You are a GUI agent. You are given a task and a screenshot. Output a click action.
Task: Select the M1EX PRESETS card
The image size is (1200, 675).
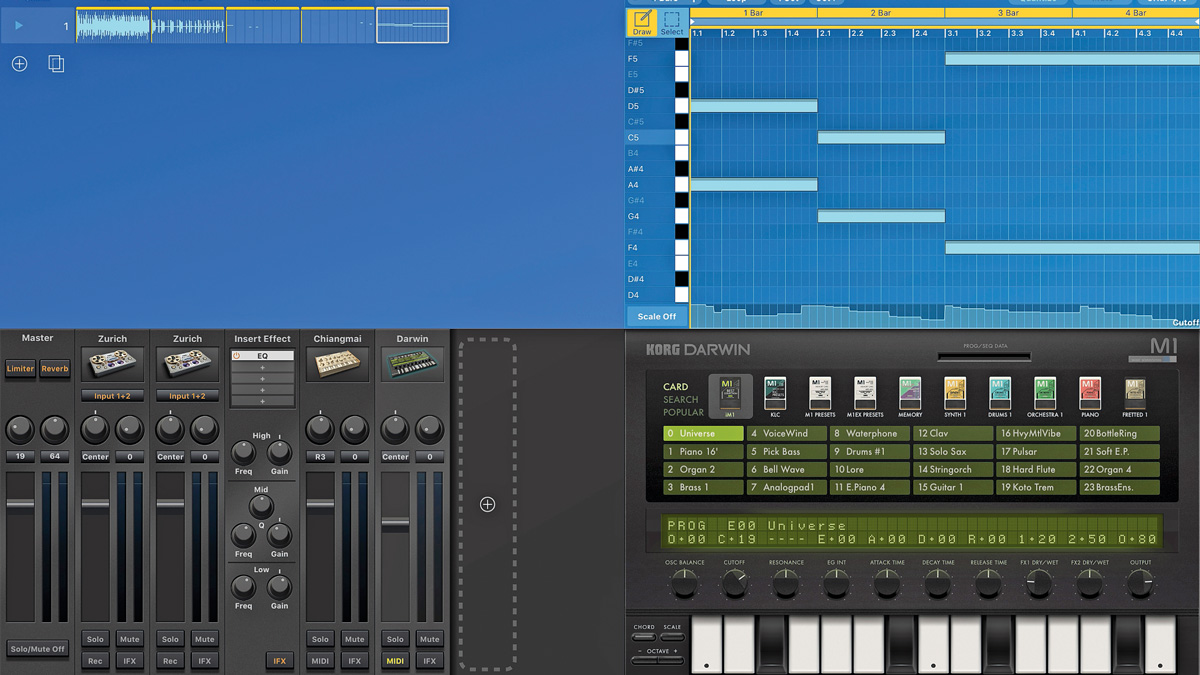click(865, 396)
